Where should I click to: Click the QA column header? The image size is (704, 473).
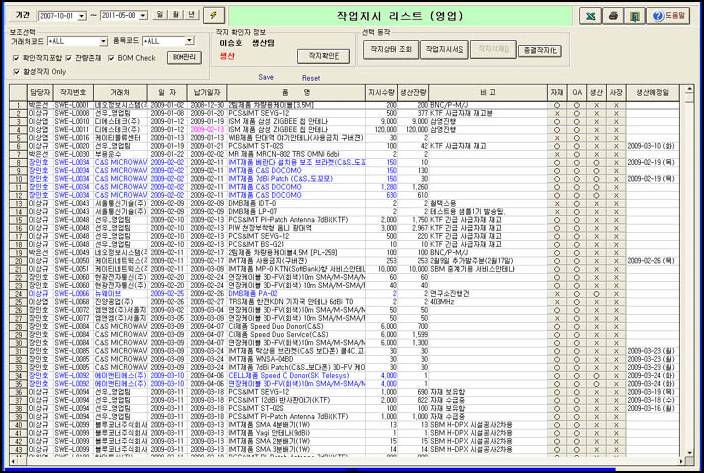577,92
